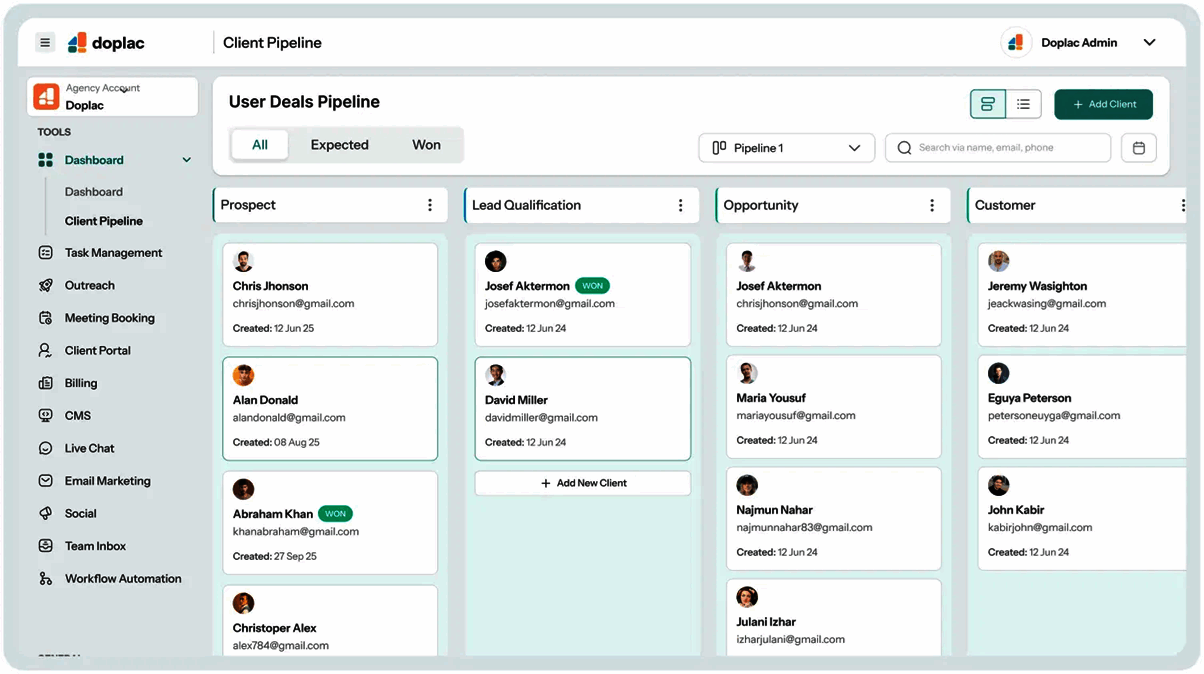This screenshot has height=674, width=1204.
Task: Open Task Management from sidebar
Action: [113, 253]
